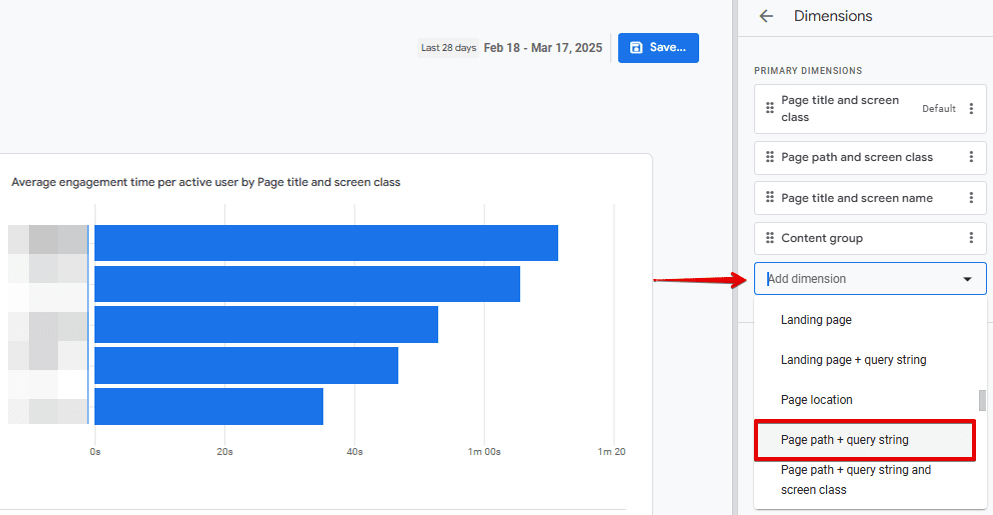Choose Page location dimension option
The width and height of the screenshot is (993, 515).
coord(816,400)
